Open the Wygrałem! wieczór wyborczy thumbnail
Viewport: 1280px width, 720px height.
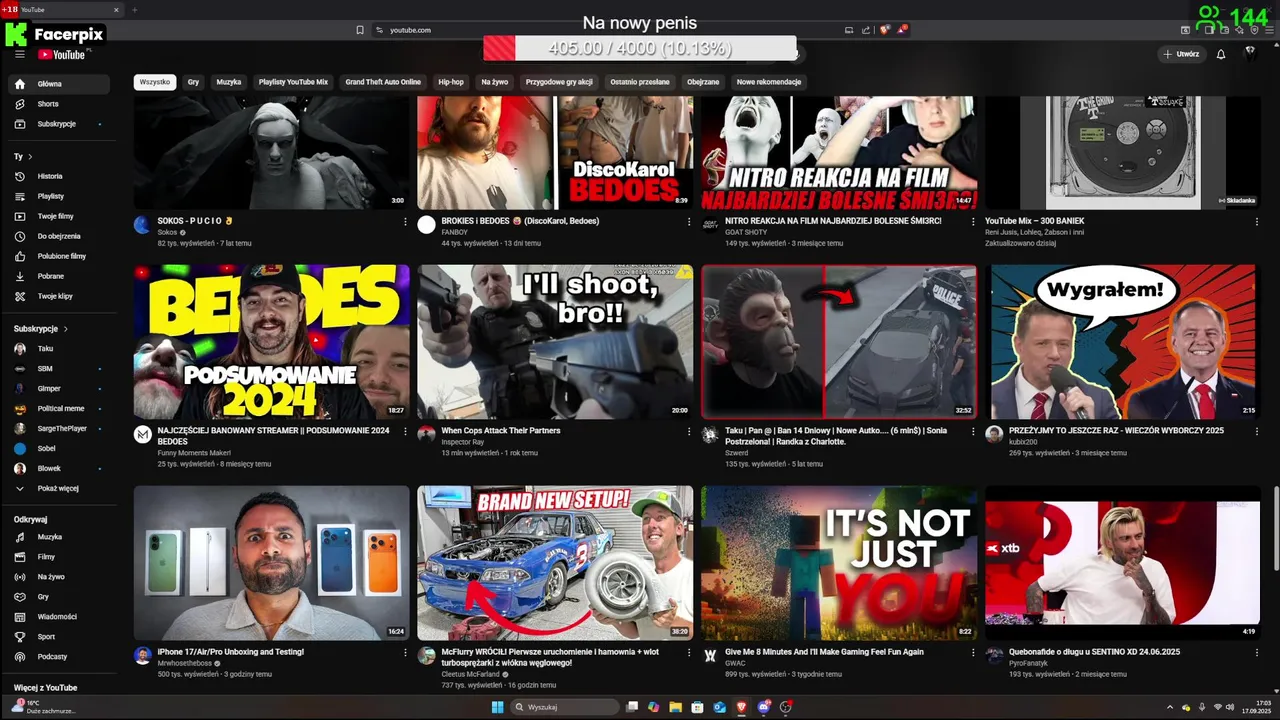pos(1122,342)
